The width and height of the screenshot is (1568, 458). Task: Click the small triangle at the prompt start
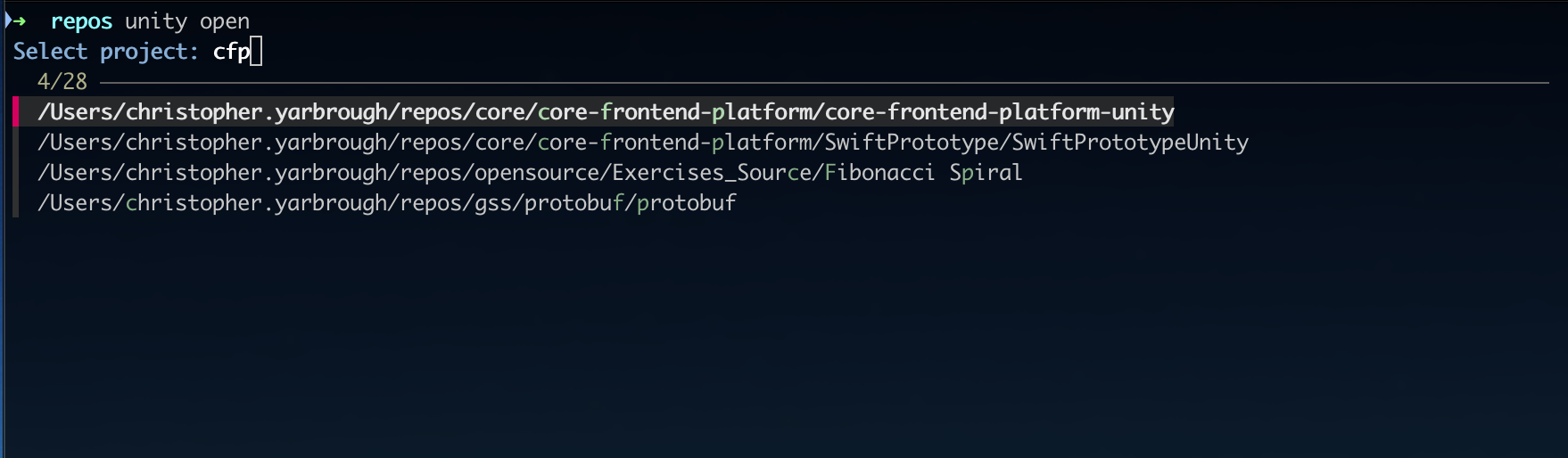(8, 20)
